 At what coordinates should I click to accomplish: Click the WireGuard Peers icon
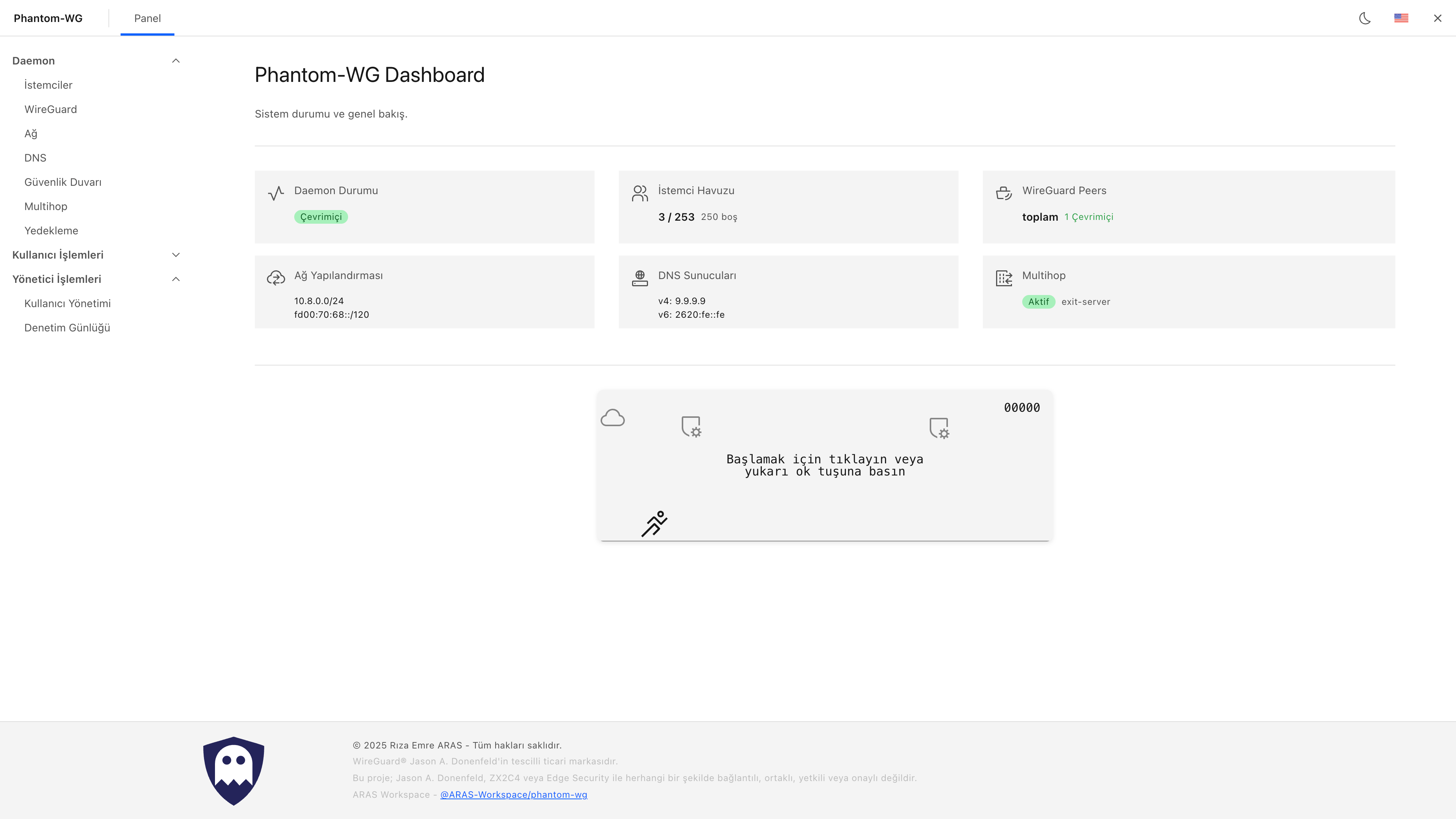pyautogui.click(x=1004, y=193)
